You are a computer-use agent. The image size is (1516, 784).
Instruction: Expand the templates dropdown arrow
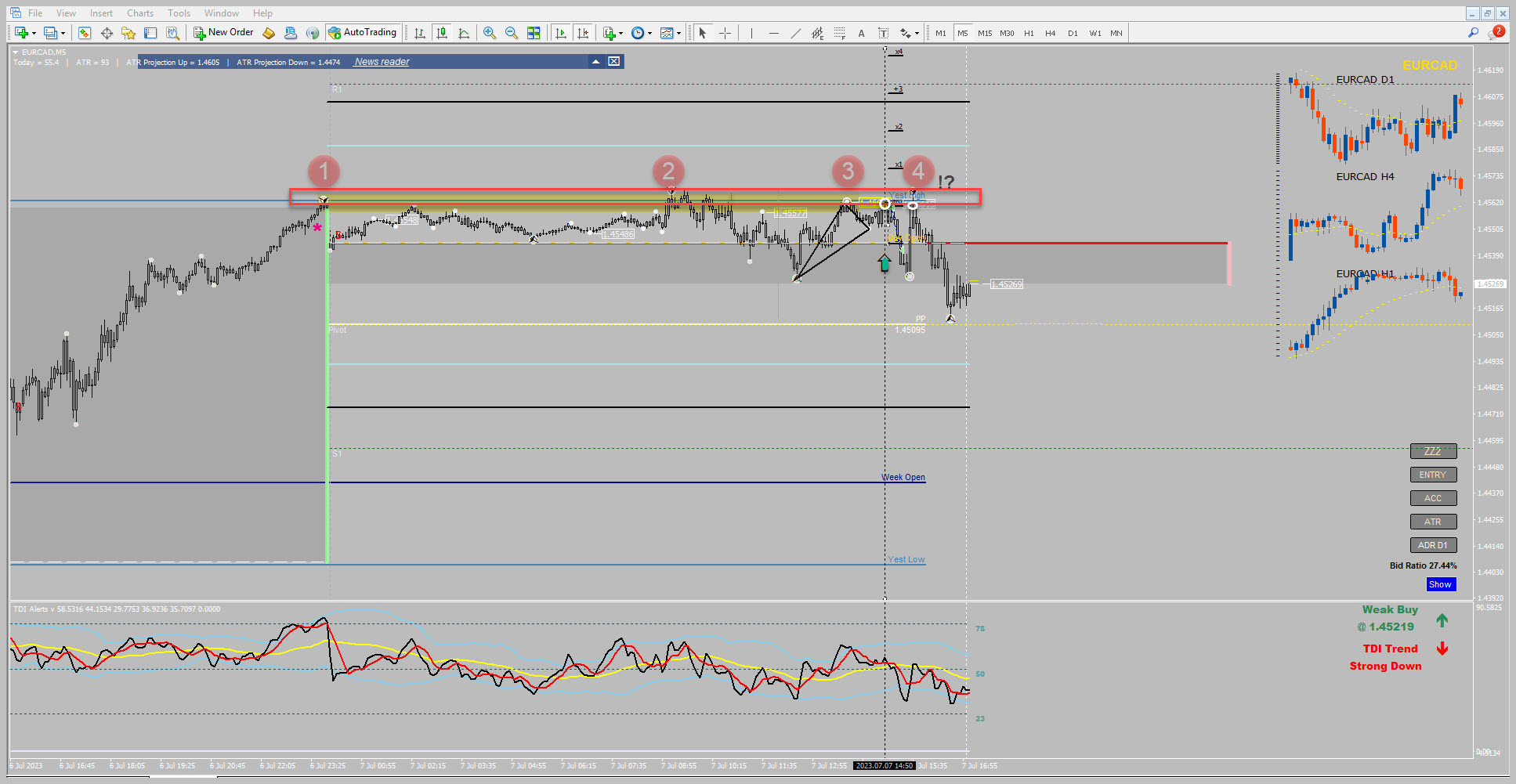point(678,33)
